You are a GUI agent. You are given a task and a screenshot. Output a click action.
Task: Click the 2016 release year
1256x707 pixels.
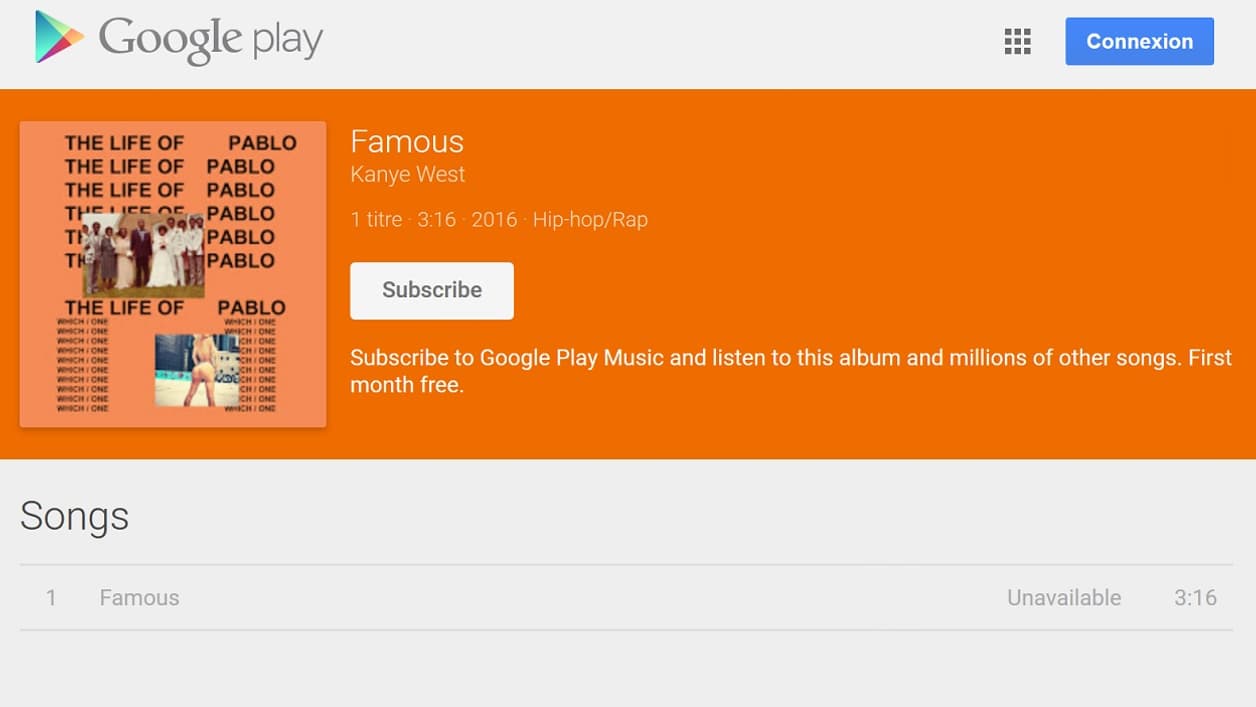coord(494,219)
